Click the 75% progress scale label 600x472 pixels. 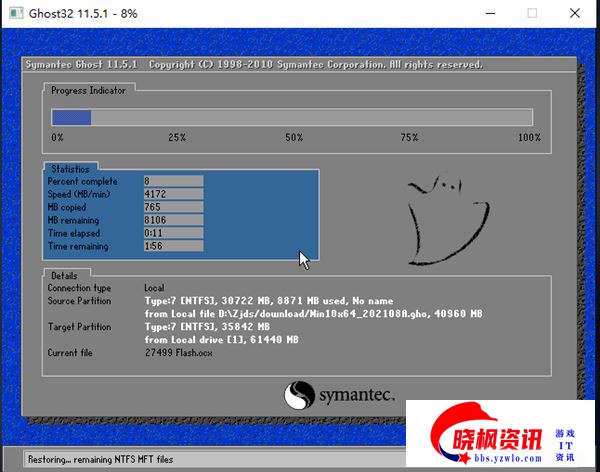point(409,137)
